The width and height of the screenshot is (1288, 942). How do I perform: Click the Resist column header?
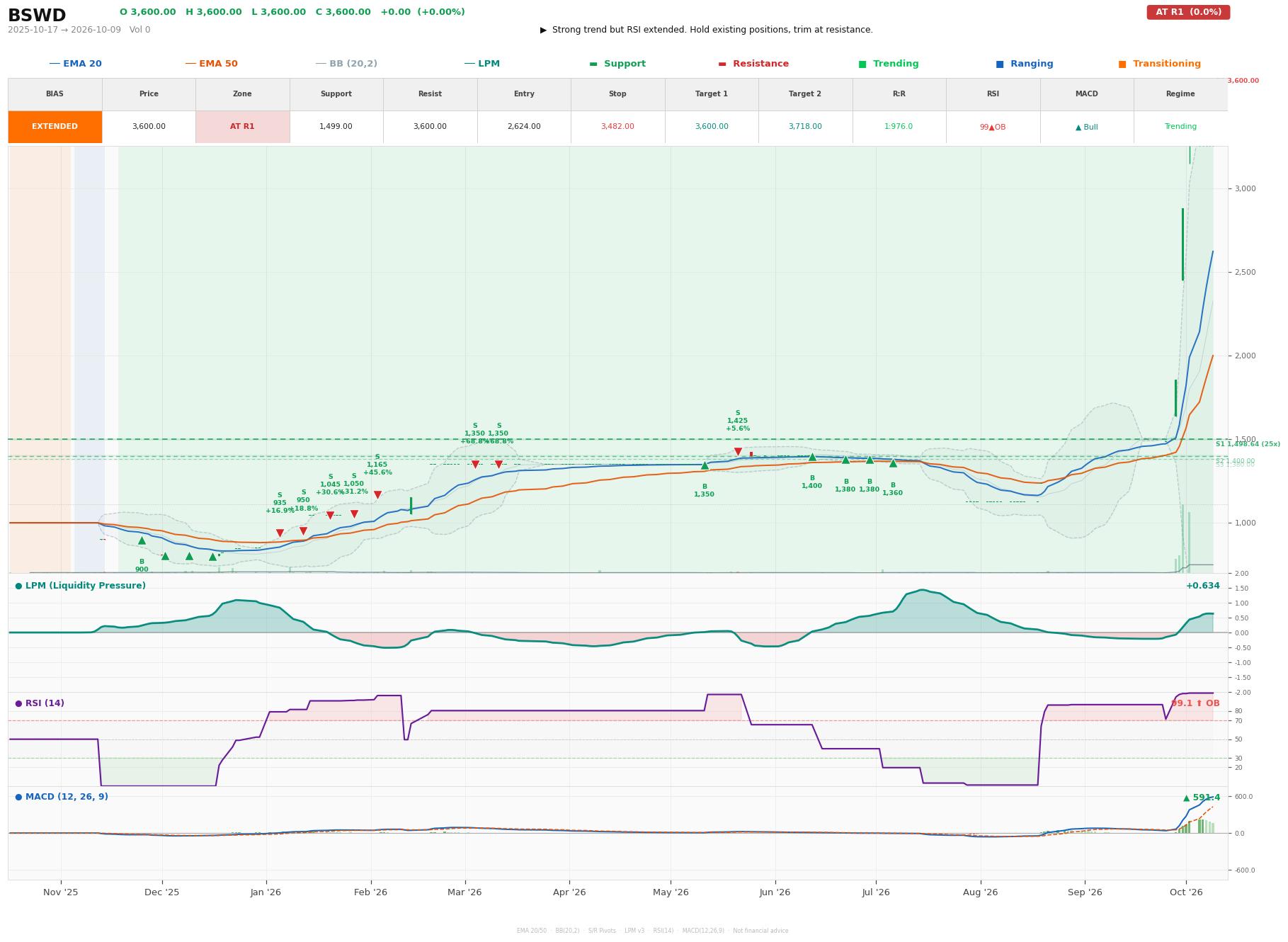(430, 94)
